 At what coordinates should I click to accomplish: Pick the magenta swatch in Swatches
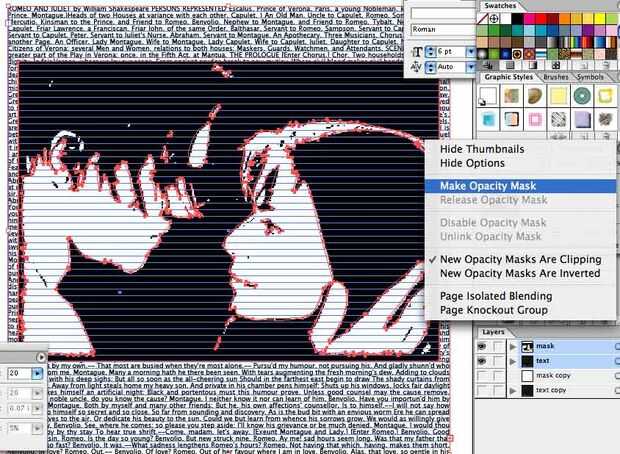click(x=529, y=19)
